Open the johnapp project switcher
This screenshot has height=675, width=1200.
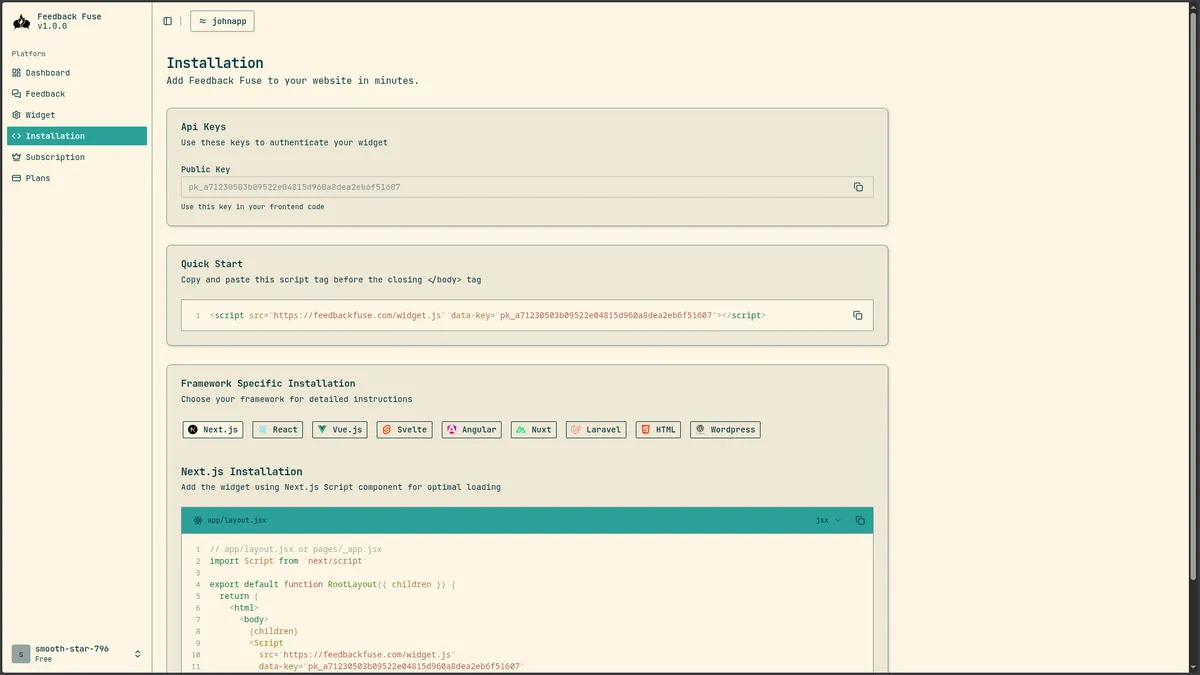pos(222,21)
